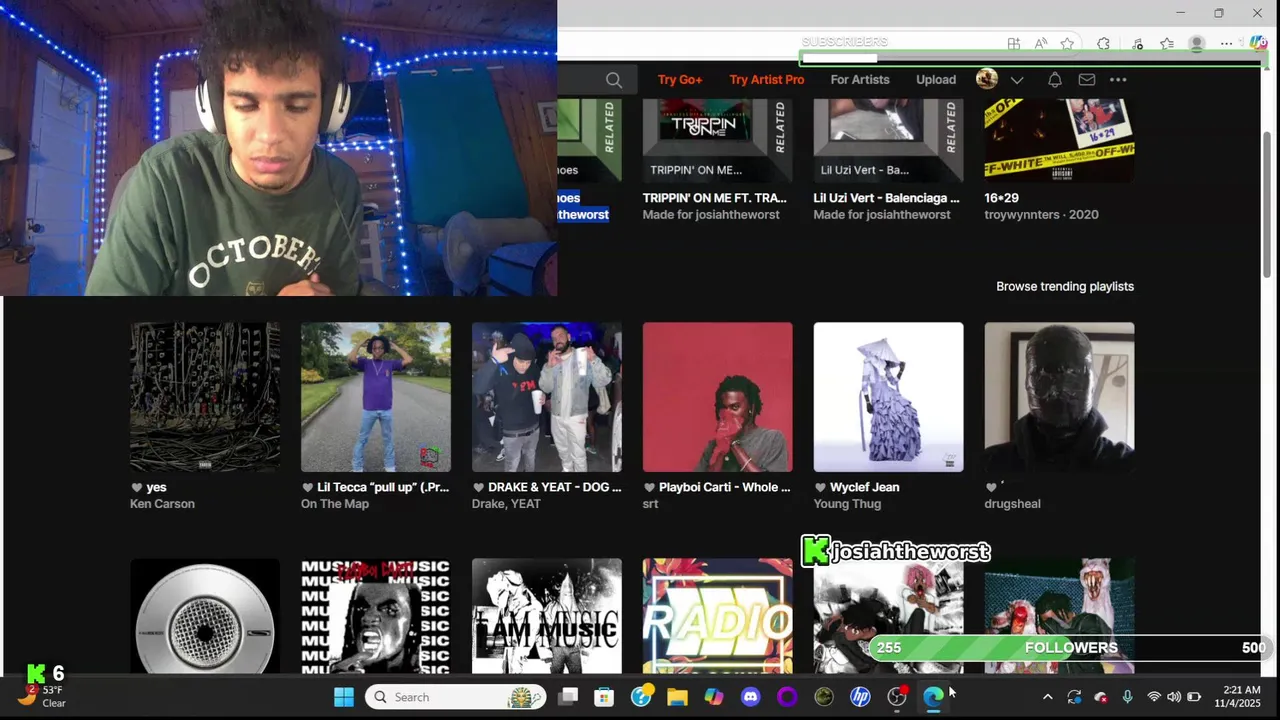The image size is (1280, 720).
Task: Click the Ken Carson artist name
Action: (162, 504)
